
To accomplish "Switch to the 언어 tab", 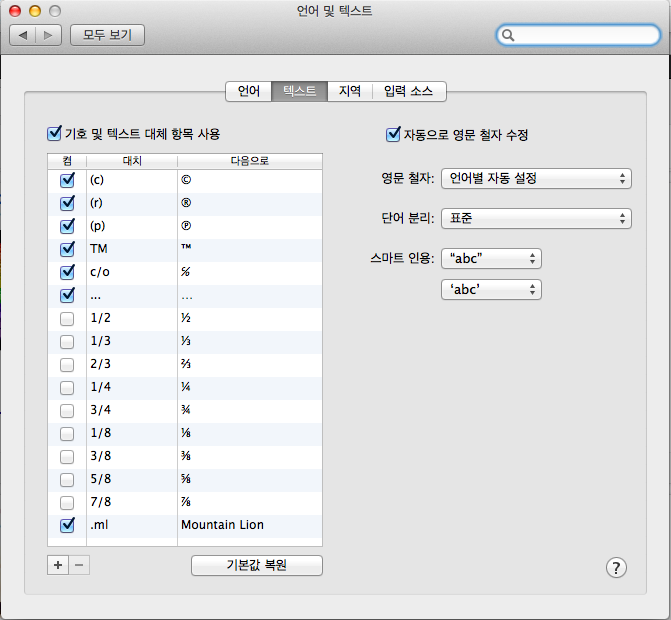I will coord(249,91).
